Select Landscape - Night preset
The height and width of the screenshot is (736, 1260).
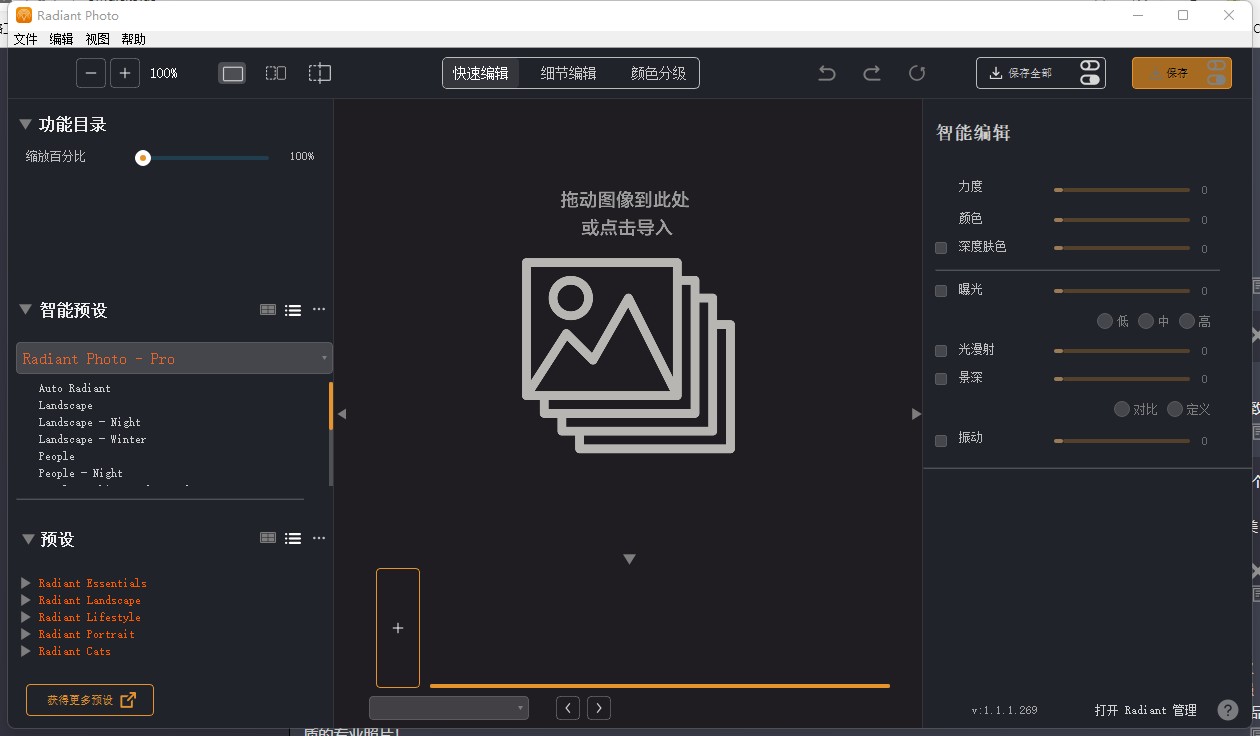(x=90, y=422)
